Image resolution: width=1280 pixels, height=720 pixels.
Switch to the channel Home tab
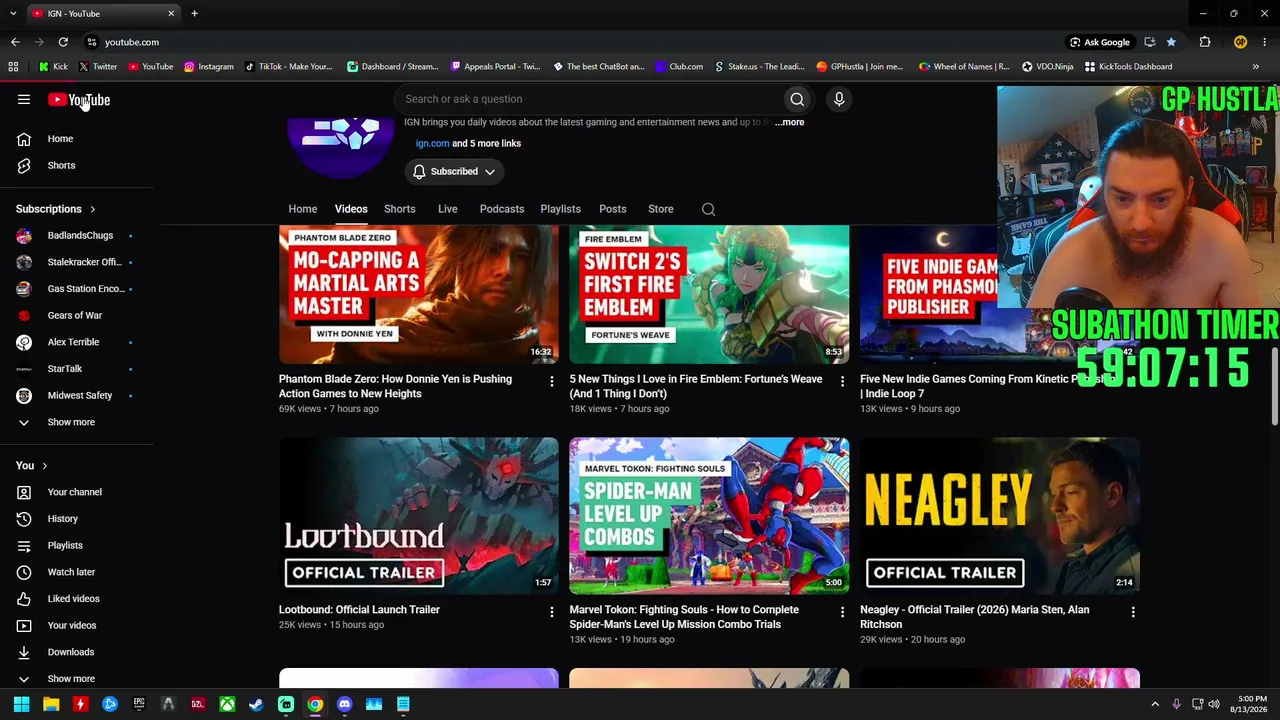tap(303, 209)
